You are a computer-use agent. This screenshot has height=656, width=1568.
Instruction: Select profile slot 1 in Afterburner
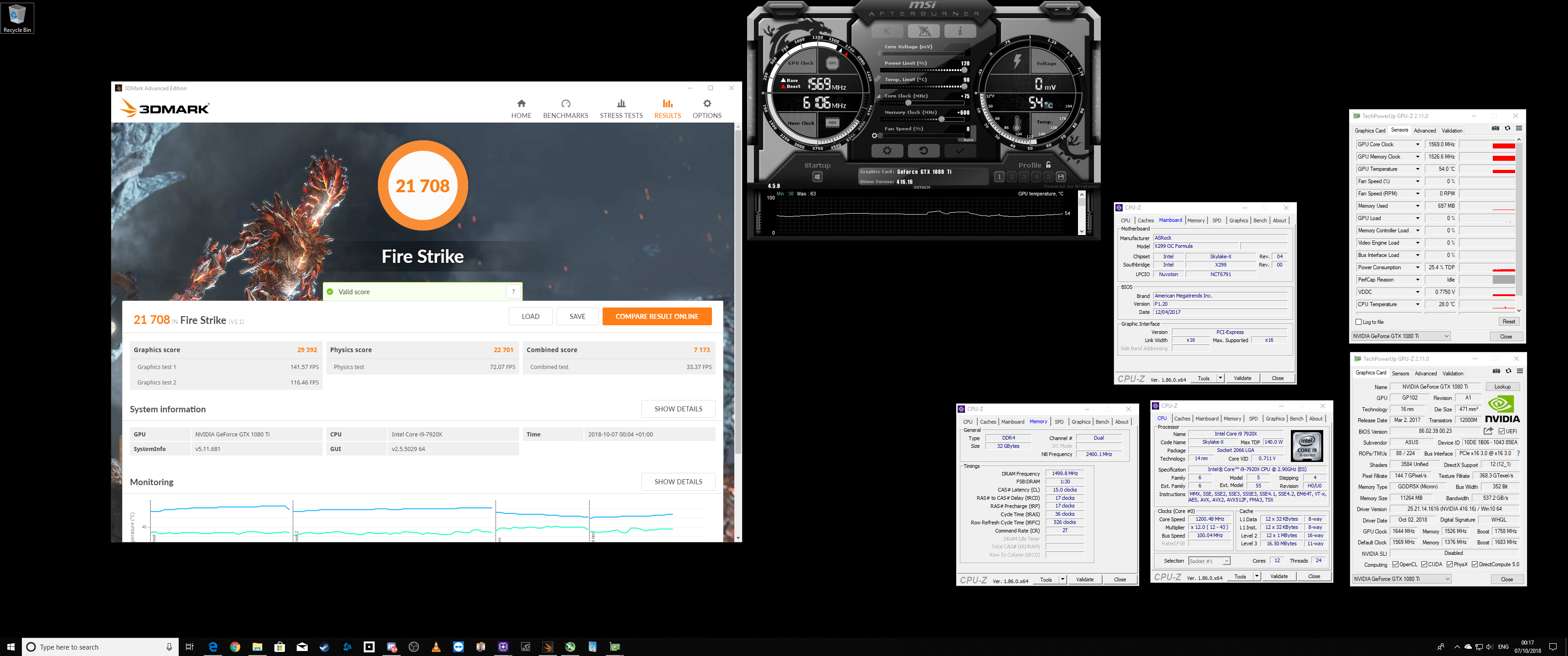pos(999,177)
